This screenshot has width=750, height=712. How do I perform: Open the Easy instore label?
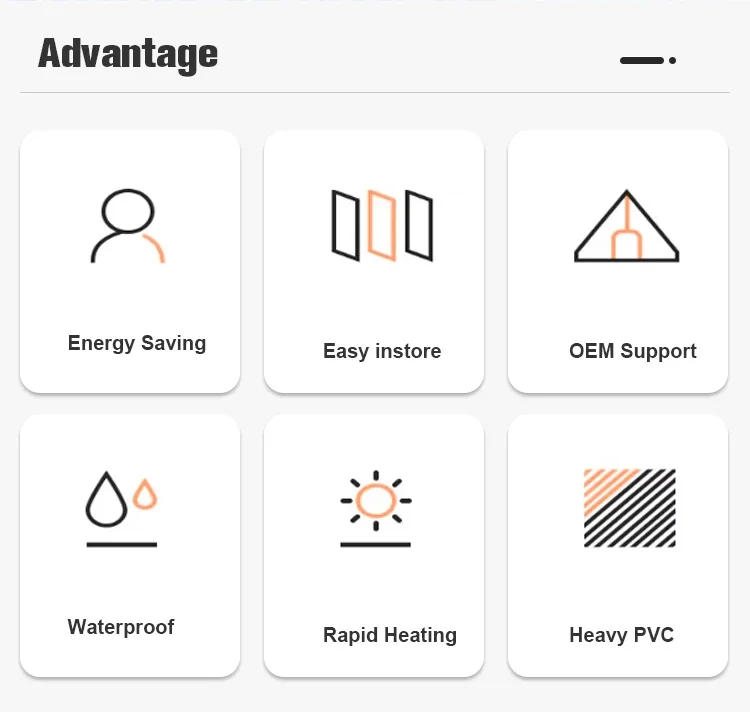point(382,351)
